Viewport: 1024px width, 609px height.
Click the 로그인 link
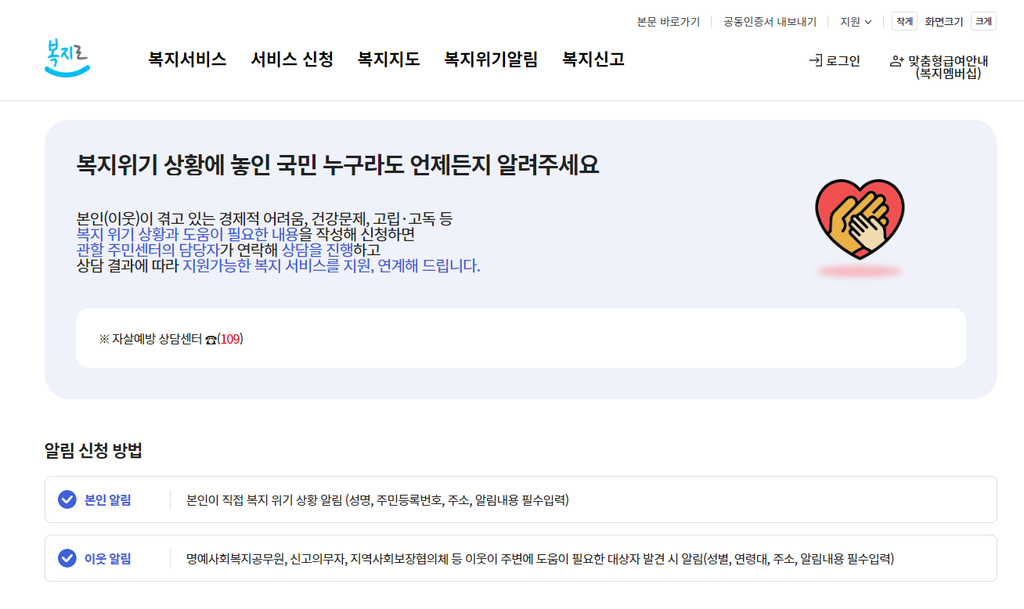[835, 61]
